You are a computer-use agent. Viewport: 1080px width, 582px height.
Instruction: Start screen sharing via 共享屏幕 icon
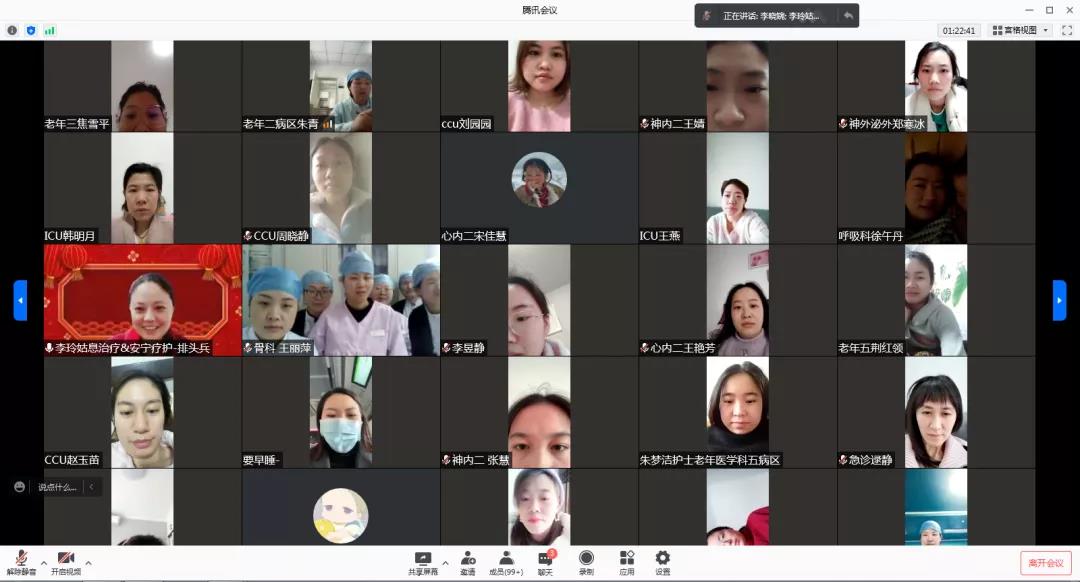pyautogui.click(x=422, y=561)
